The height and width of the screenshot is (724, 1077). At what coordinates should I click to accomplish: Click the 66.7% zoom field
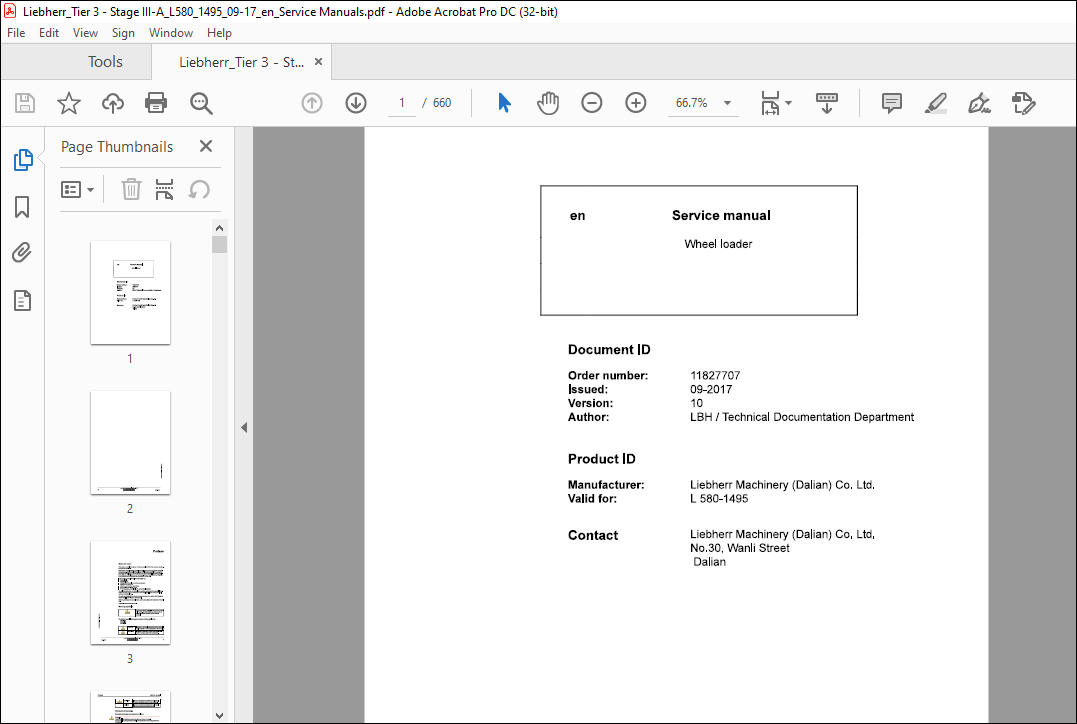click(692, 103)
